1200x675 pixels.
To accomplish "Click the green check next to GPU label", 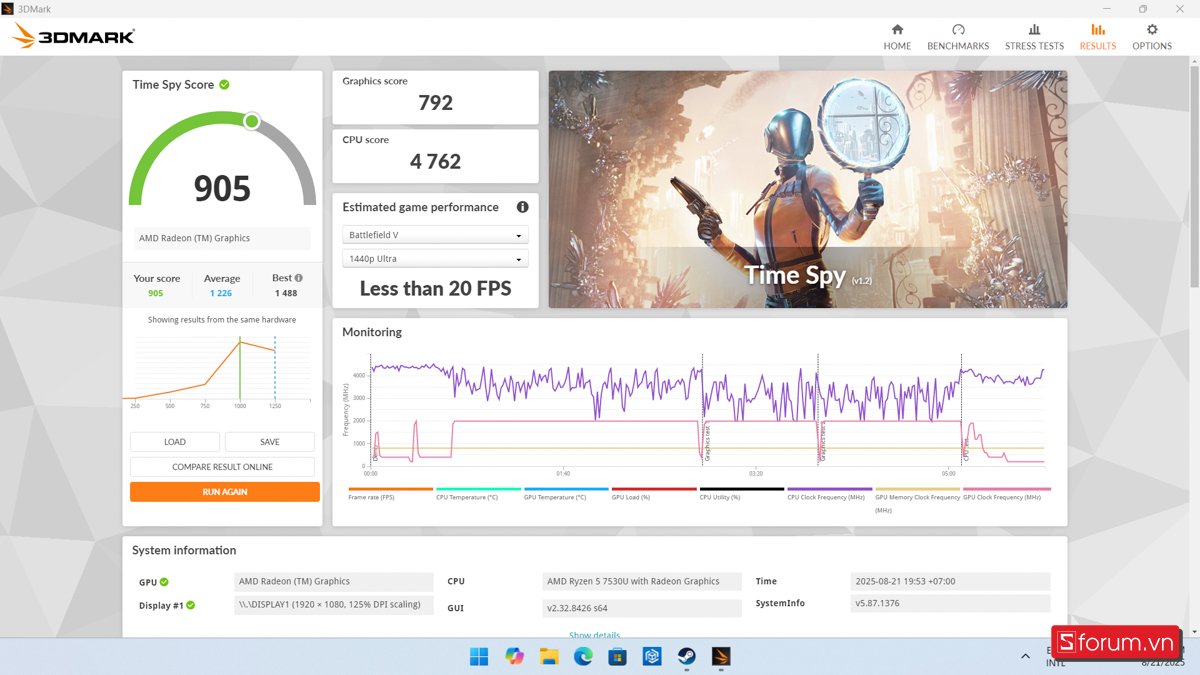I will tap(164, 582).
